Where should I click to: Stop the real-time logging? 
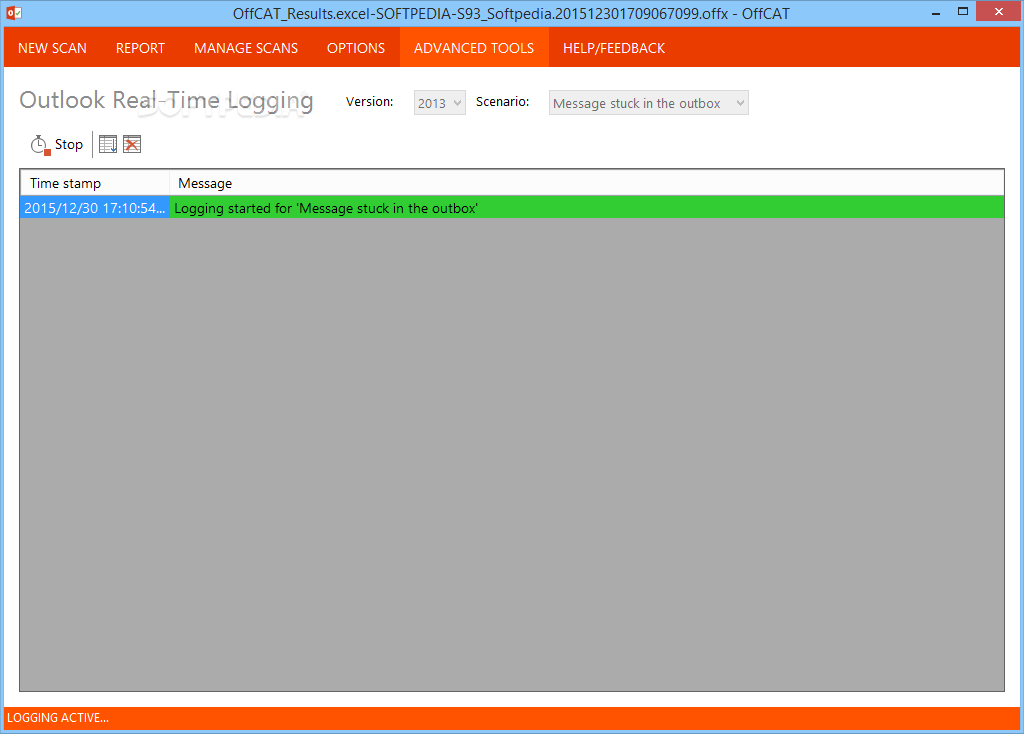[57, 144]
